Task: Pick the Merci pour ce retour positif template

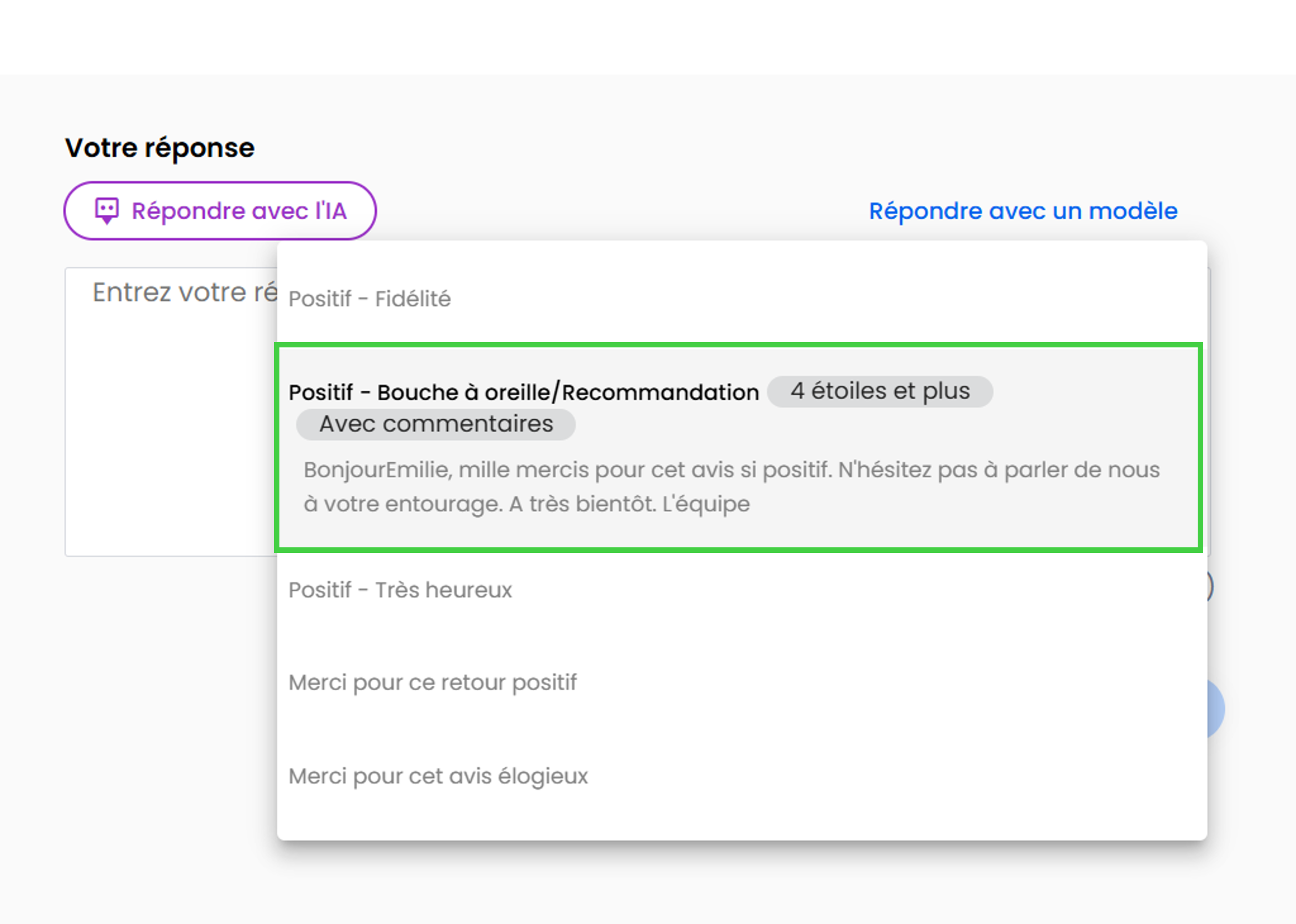Action: pos(741,683)
